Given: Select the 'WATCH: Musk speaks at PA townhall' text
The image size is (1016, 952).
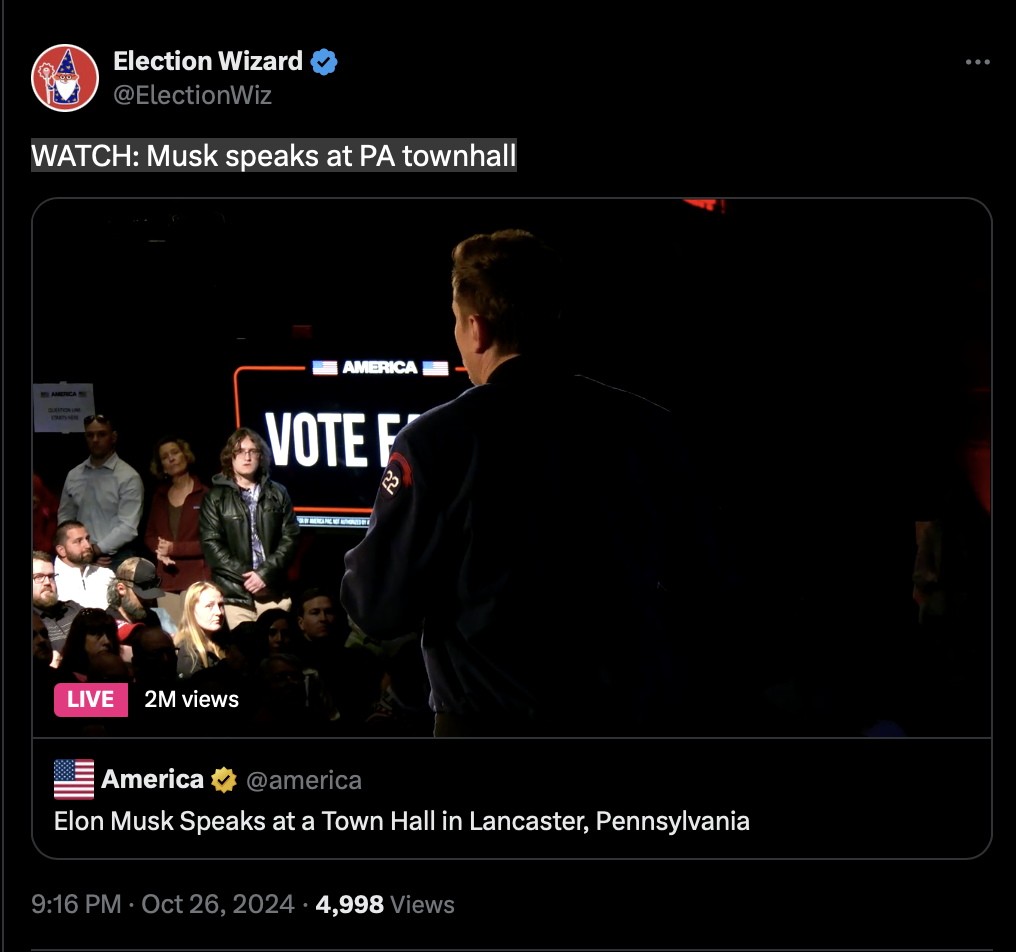Looking at the screenshot, I should (x=274, y=156).
